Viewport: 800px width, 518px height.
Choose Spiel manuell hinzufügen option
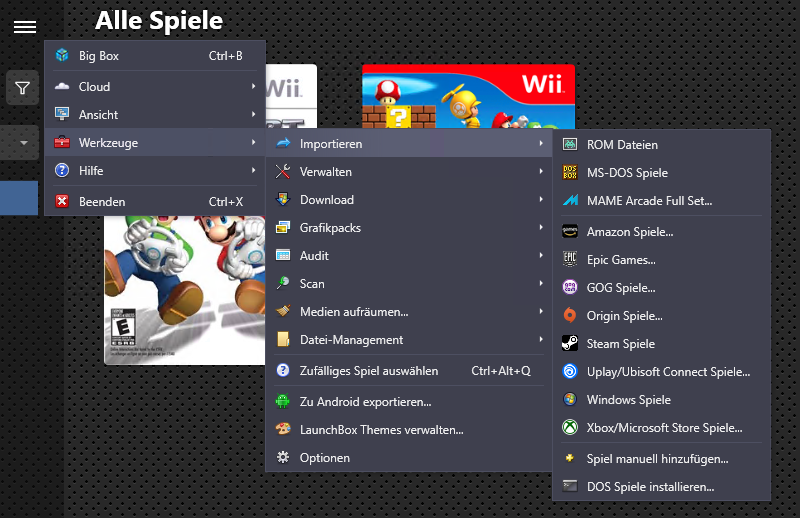point(657,459)
